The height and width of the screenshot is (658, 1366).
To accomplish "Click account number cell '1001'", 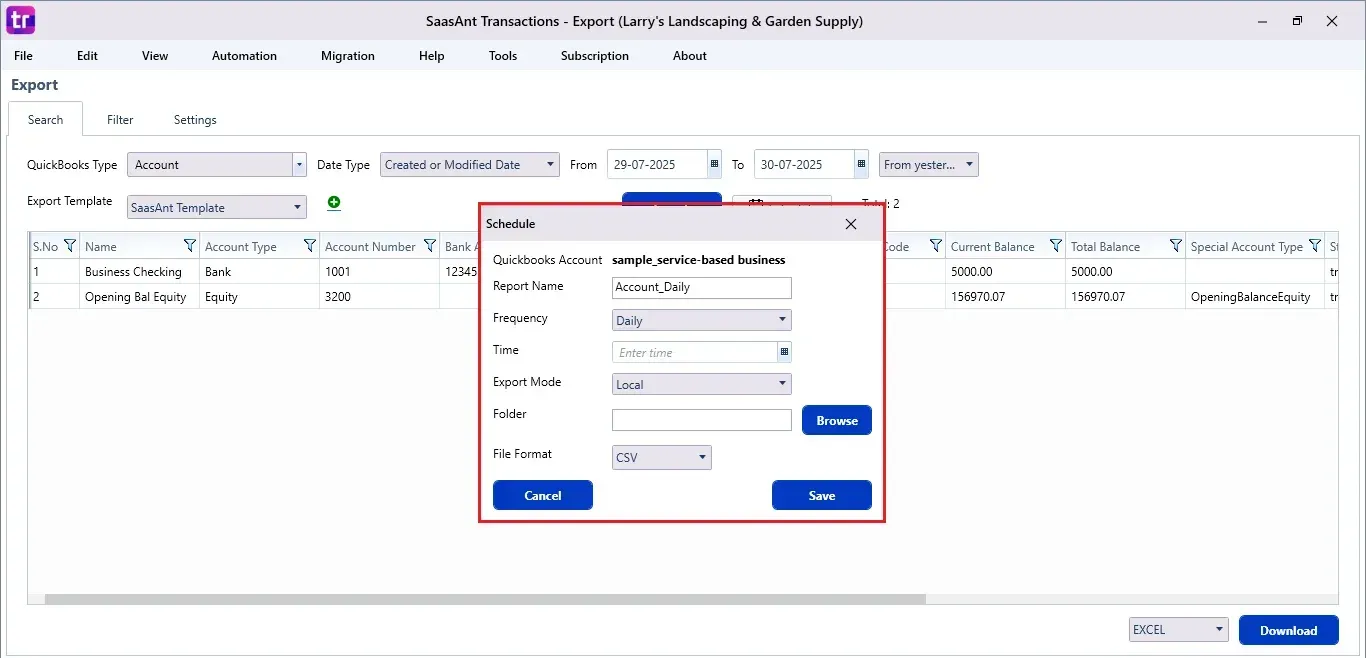I will pos(379,271).
